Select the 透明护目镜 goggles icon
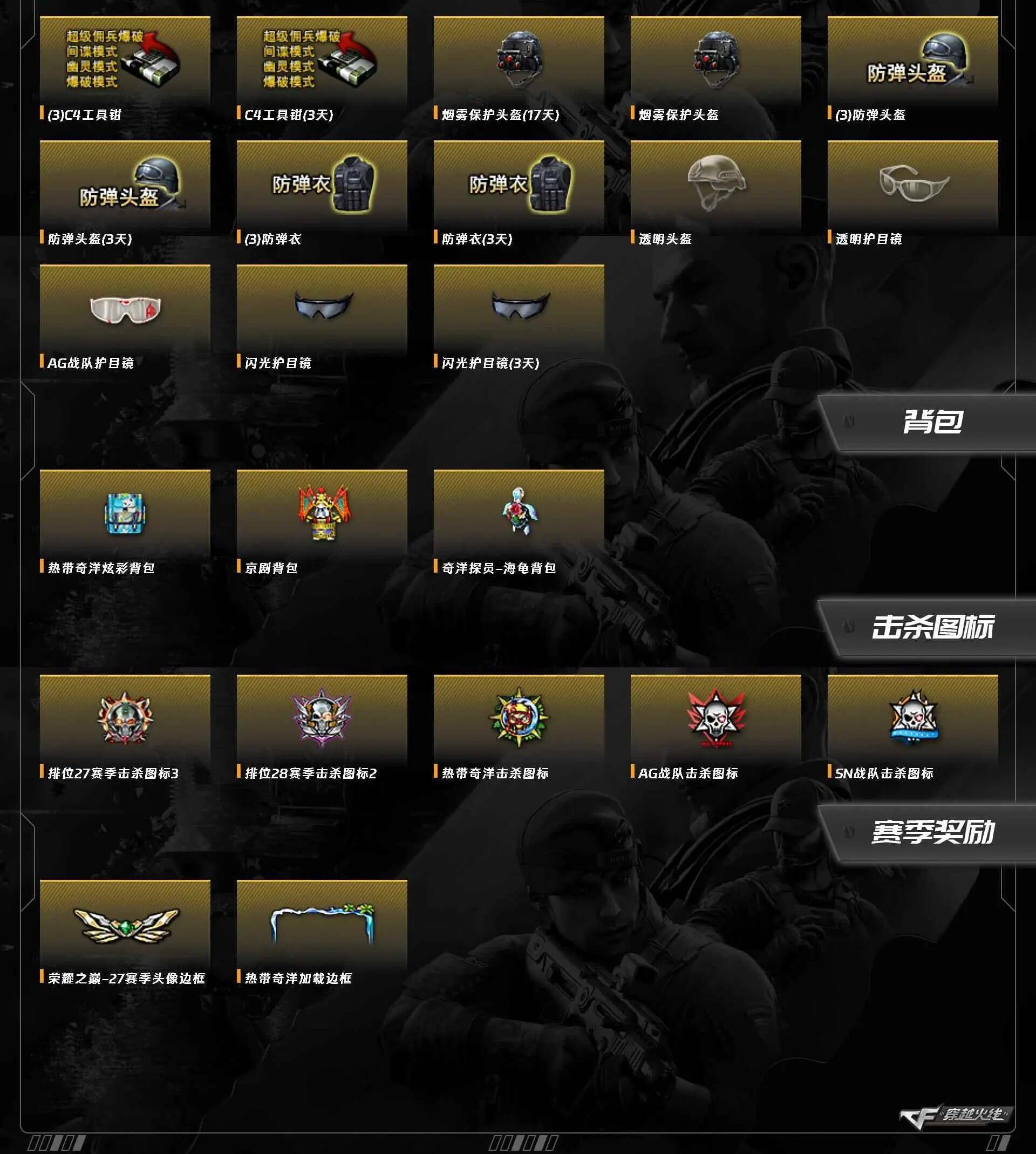 (x=912, y=184)
